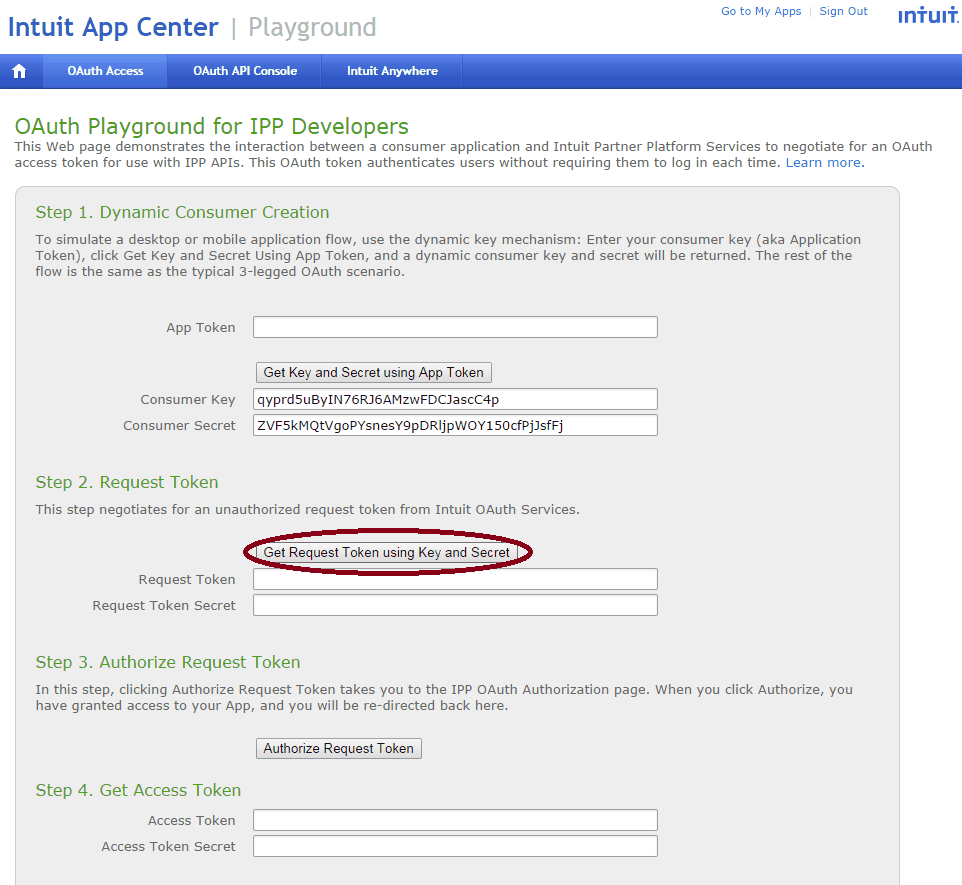Click the Step 4. Get Access Token heading

click(138, 790)
